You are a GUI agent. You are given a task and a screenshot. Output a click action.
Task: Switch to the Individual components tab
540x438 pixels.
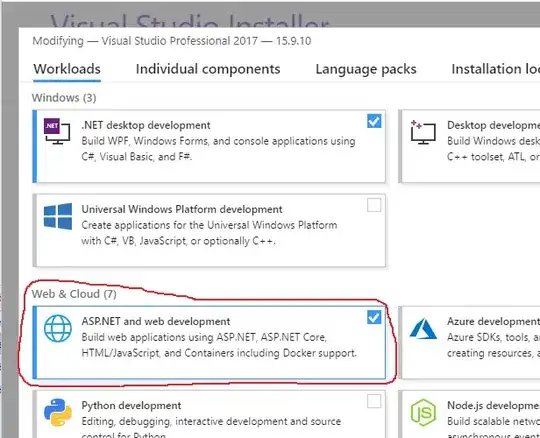click(x=208, y=69)
